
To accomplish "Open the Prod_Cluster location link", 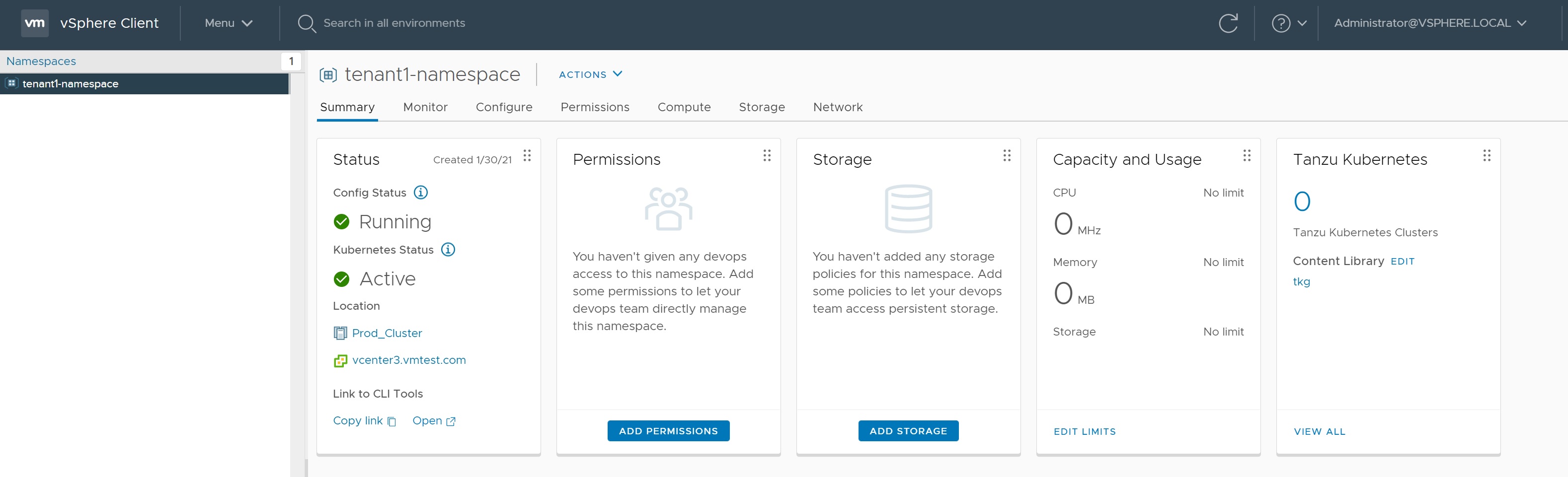I will (x=387, y=333).
